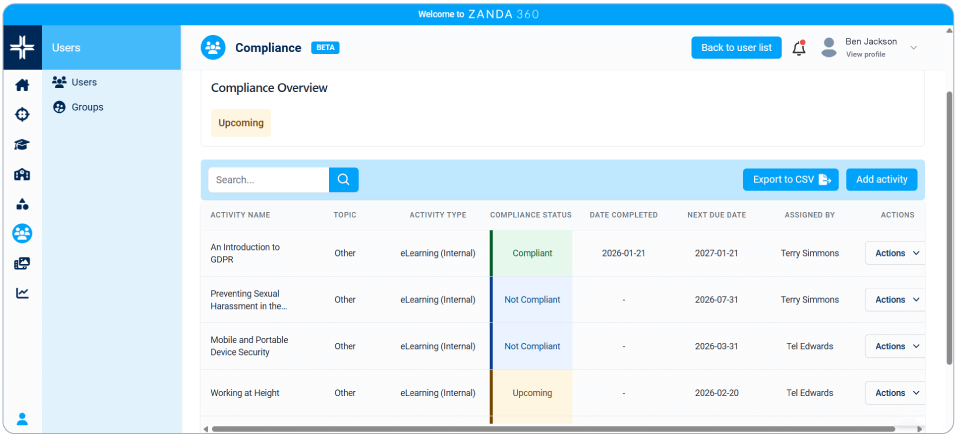This screenshot has height=437, width=957.
Task: Click into the Search input field
Action: [x=268, y=180]
